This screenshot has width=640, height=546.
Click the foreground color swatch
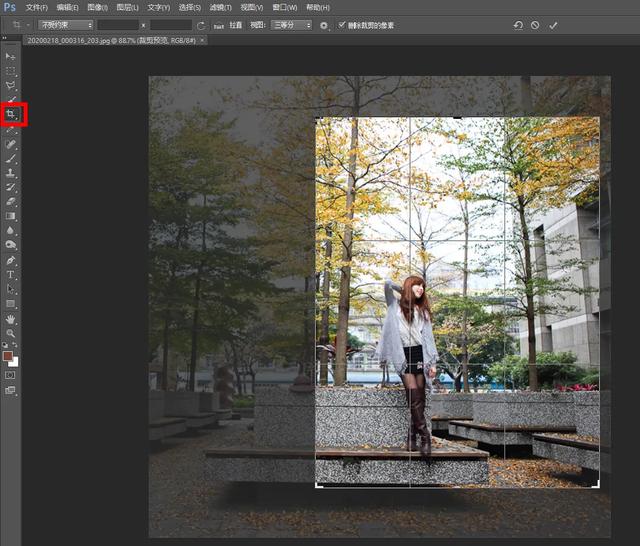pos(8,356)
